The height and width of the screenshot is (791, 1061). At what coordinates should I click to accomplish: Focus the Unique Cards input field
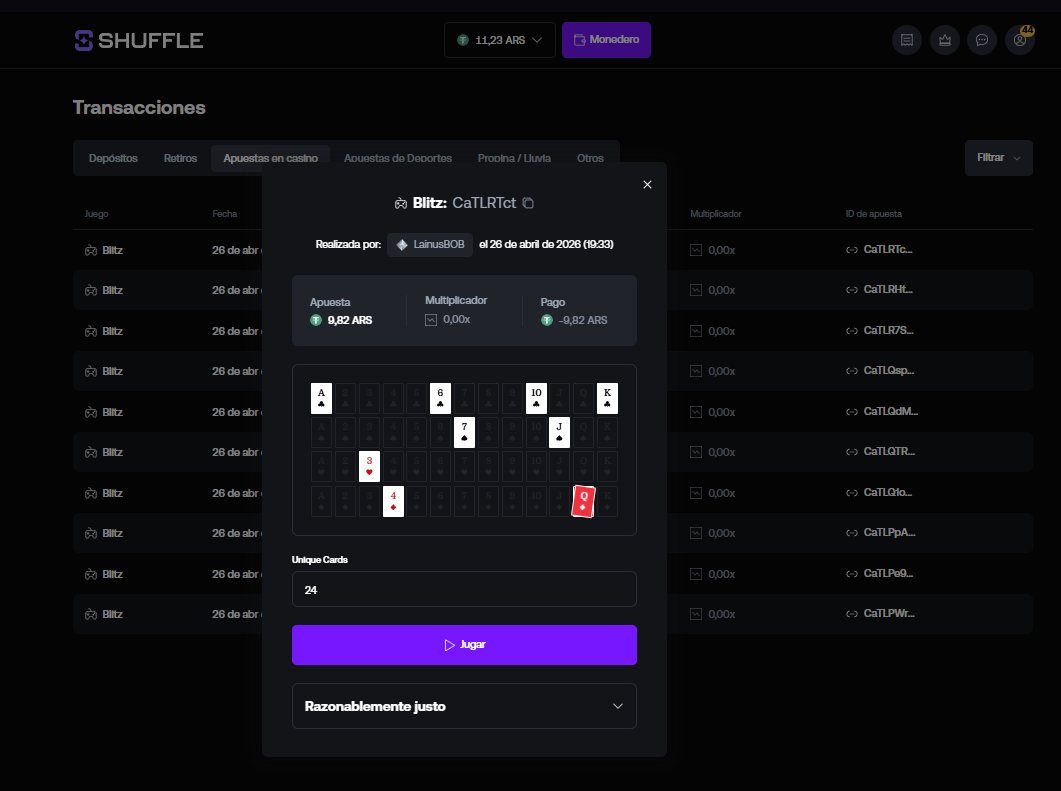464,589
